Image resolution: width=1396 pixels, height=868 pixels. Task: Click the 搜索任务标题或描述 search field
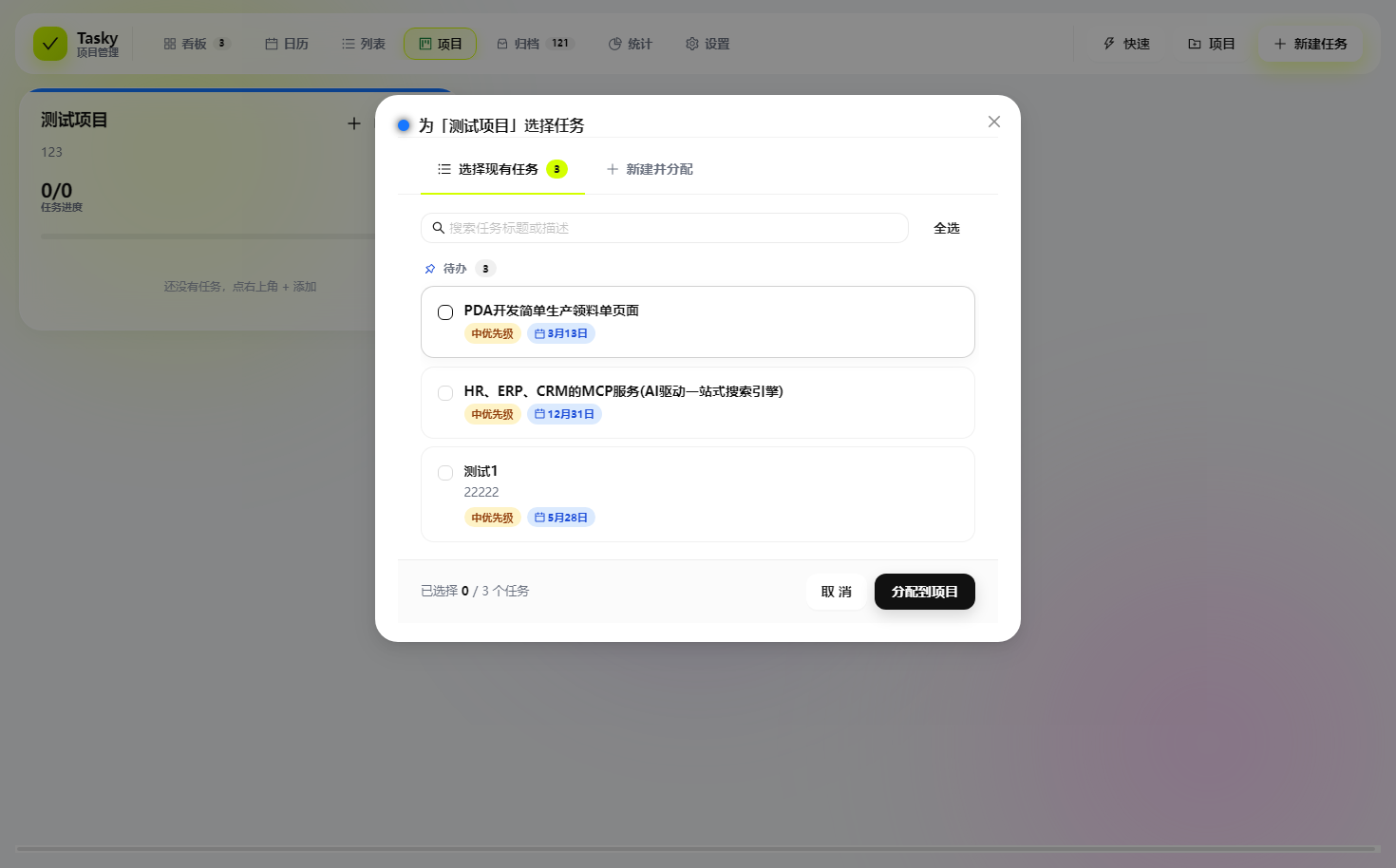(665, 228)
